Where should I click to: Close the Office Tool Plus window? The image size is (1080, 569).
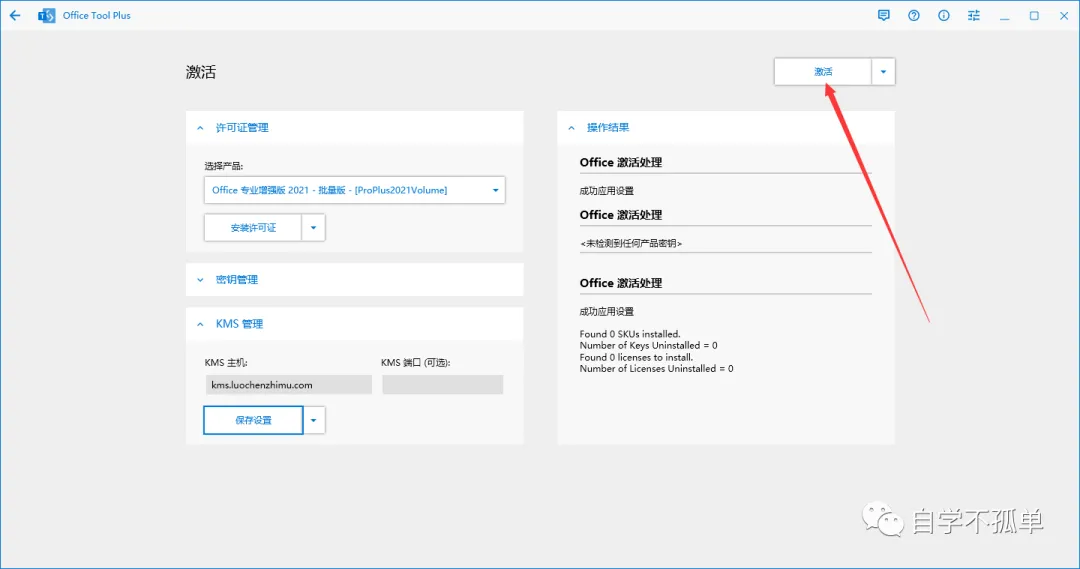coord(1063,15)
